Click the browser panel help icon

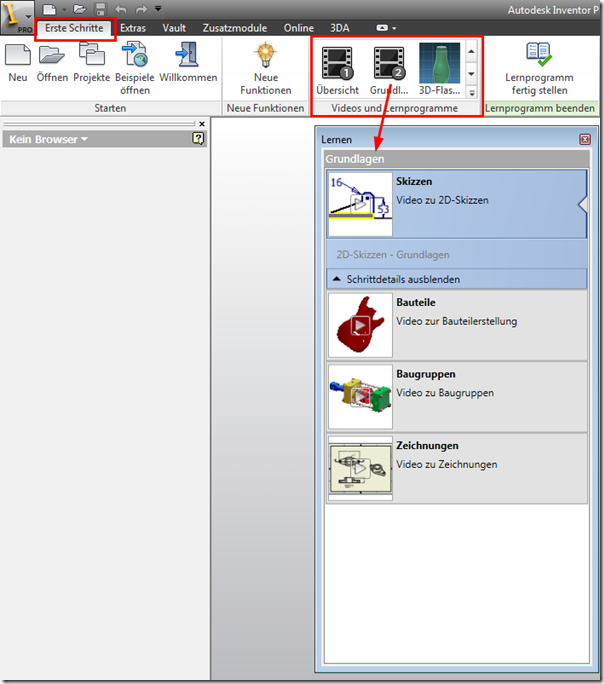pos(198,139)
